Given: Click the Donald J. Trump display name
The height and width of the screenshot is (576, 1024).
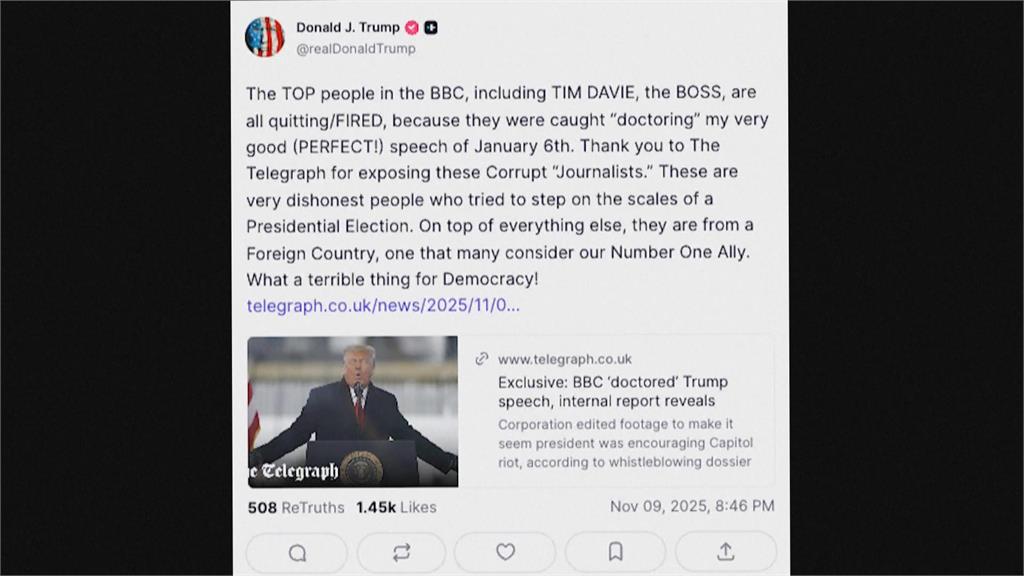Looking at the screenshot, I should 347,27.
